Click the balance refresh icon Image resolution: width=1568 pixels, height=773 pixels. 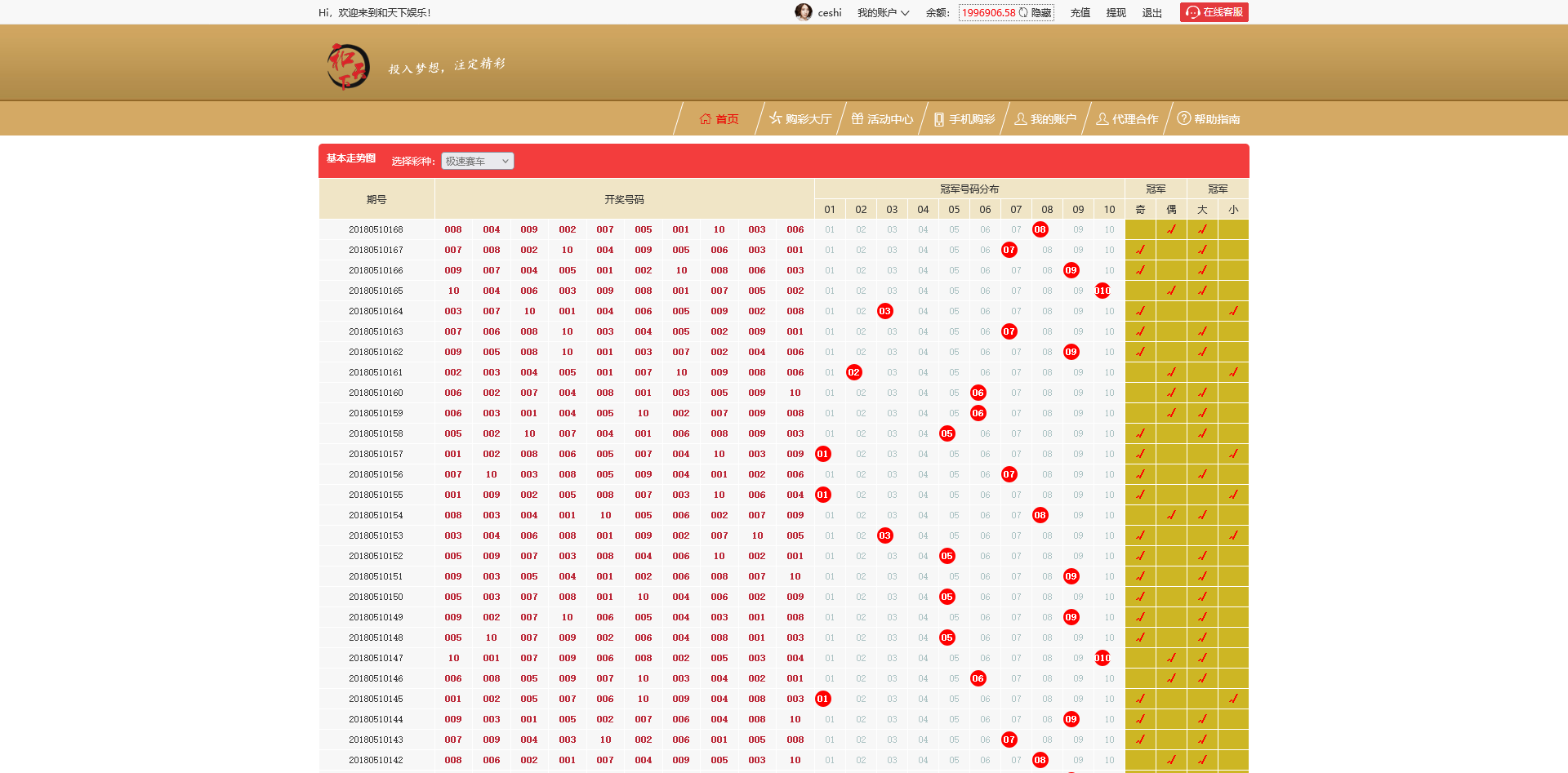(x=1023, y=12)
